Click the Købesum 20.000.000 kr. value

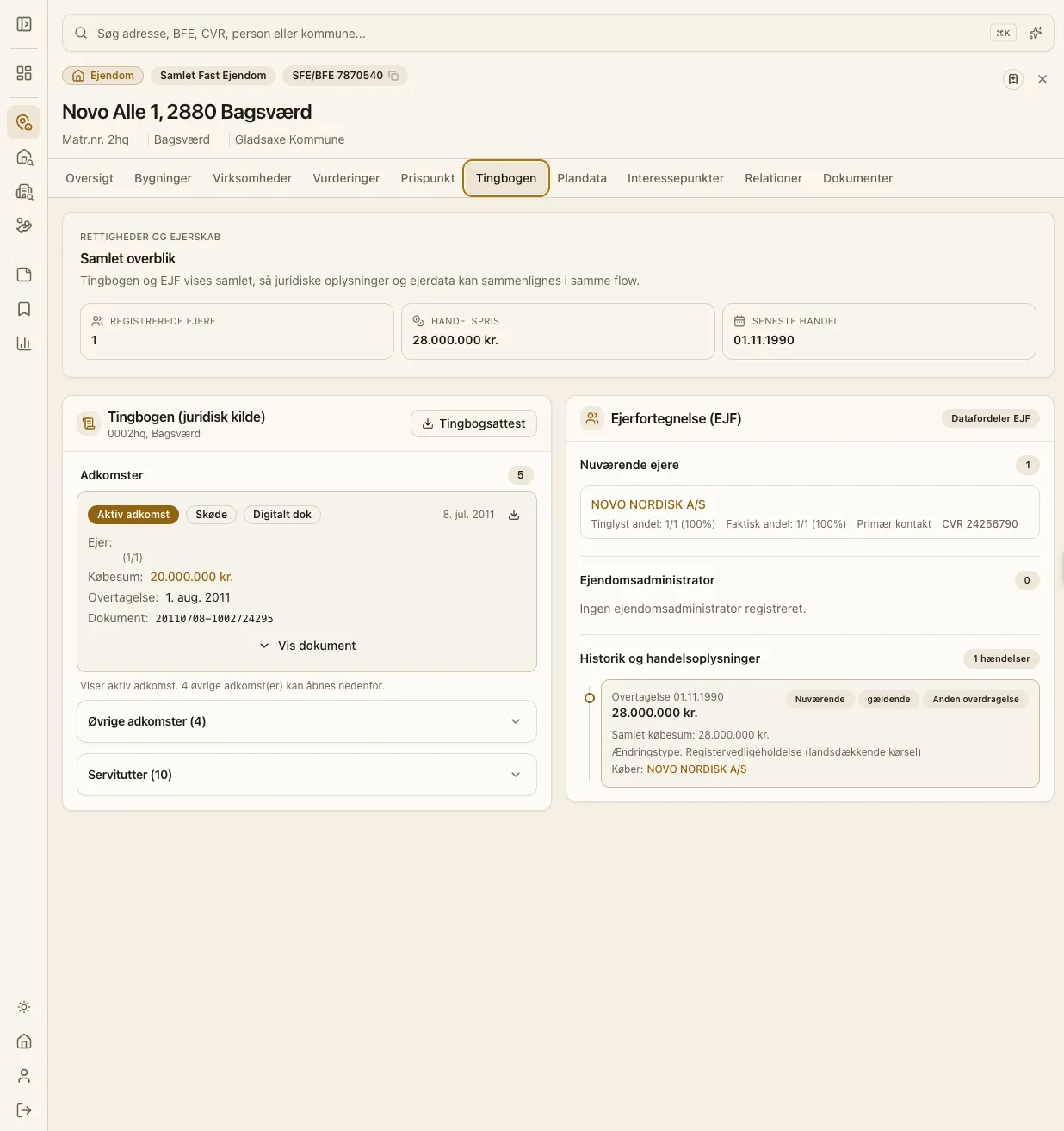(191, 577)
